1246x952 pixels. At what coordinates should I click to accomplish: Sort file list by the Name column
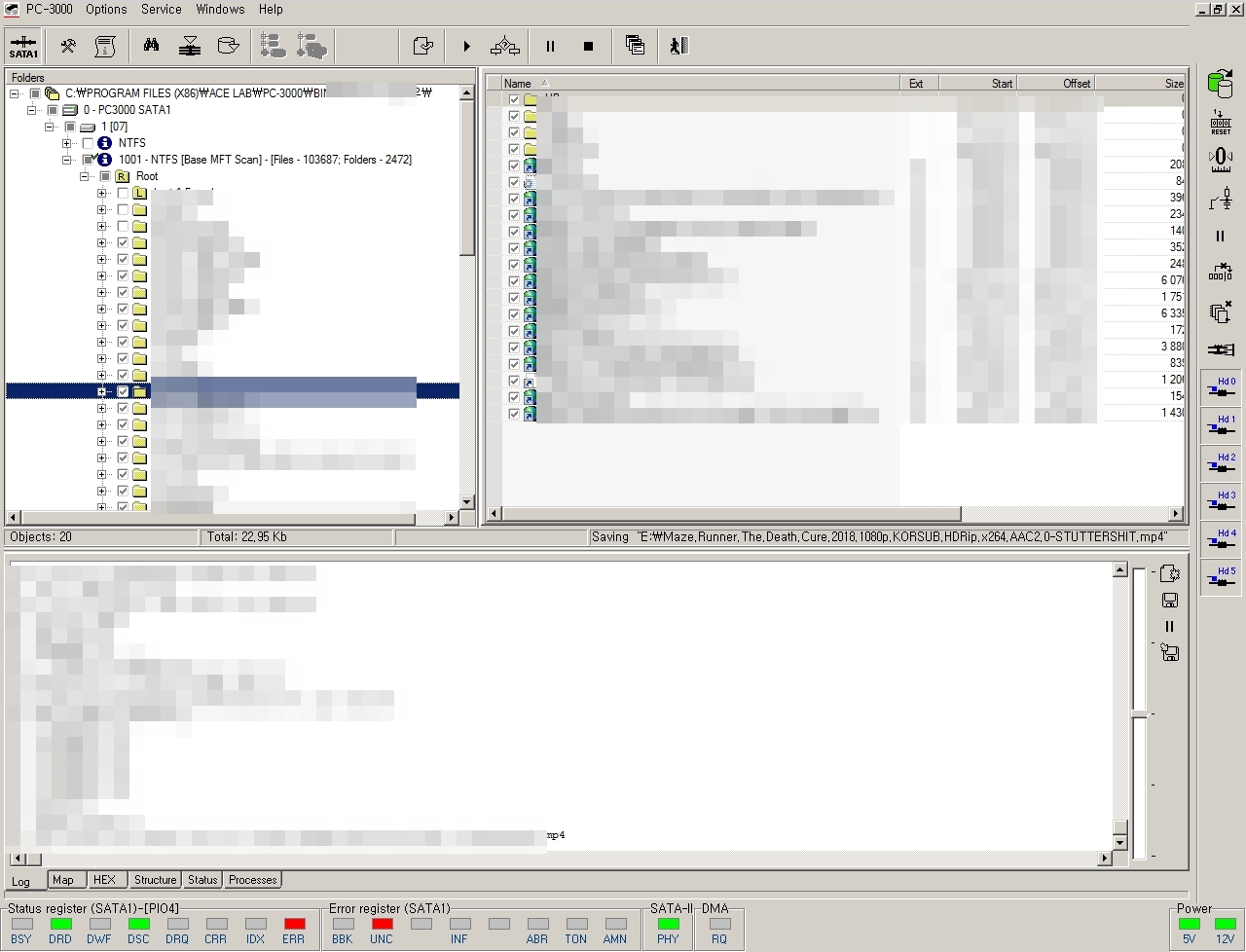[701, 84]
